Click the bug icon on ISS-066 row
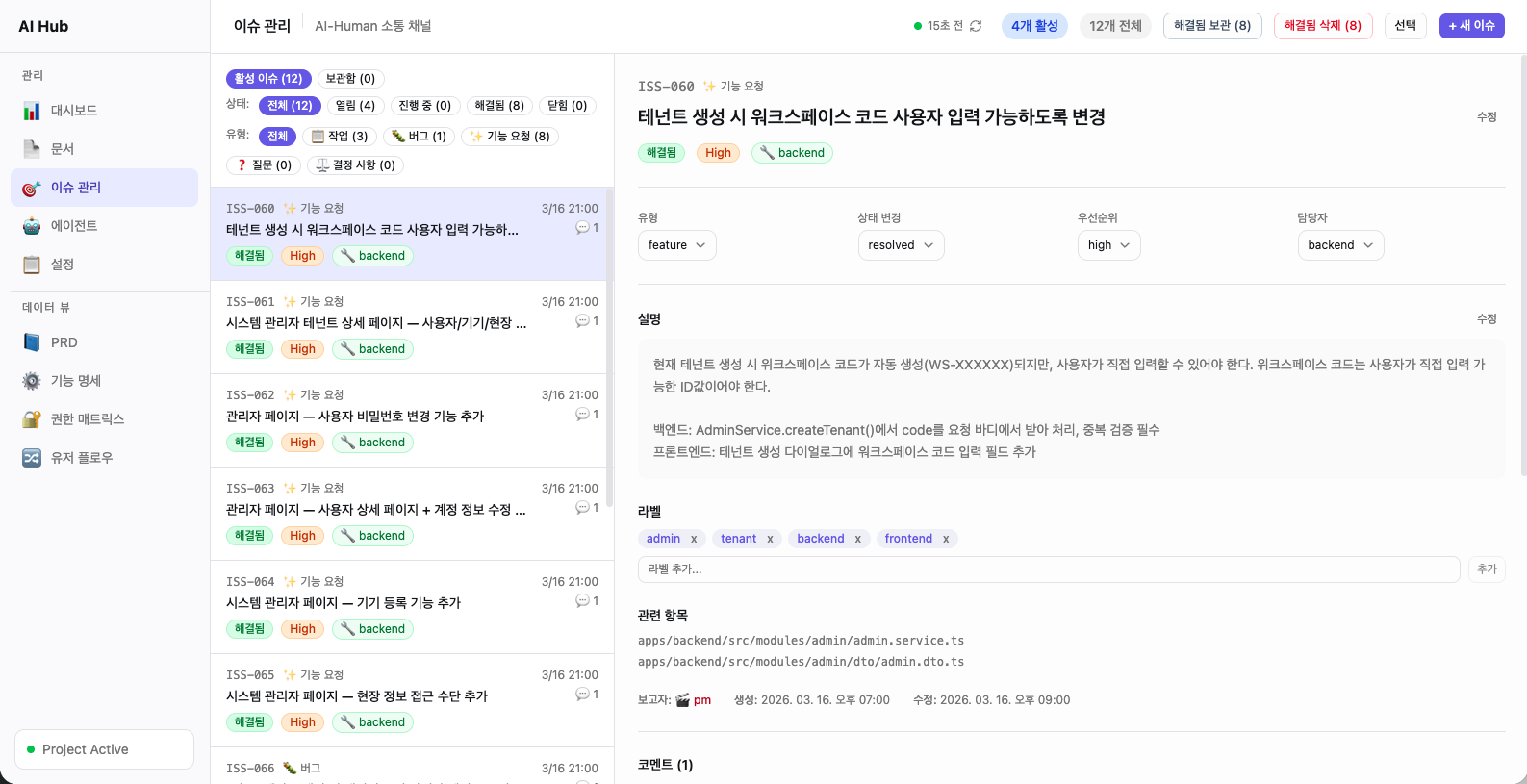The width and height of the screenshot is (1527, 784). [290, 769]
